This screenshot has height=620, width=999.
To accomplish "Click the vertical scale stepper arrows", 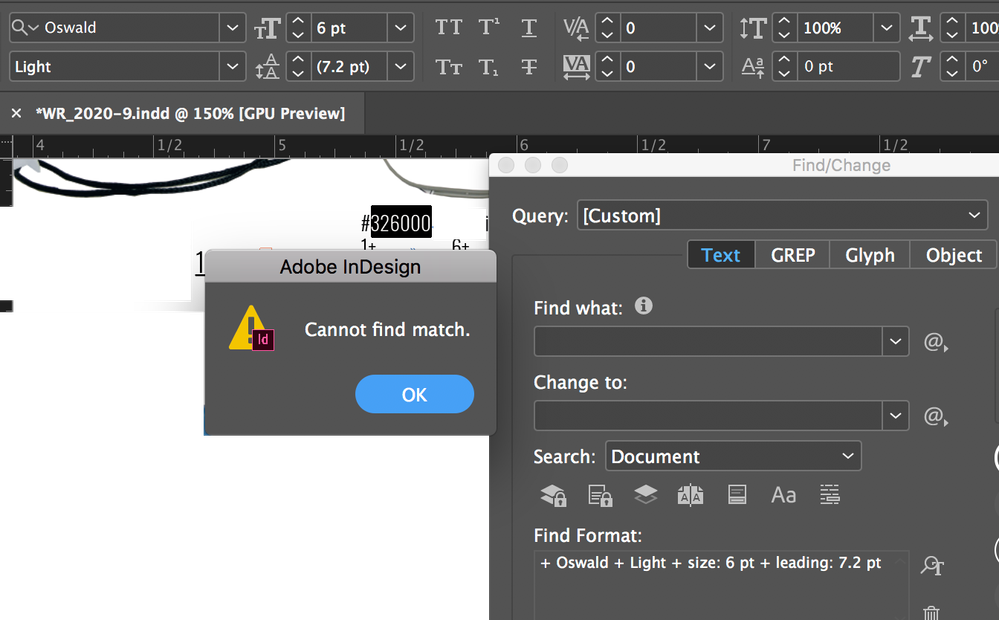I will tap(784, 28).
